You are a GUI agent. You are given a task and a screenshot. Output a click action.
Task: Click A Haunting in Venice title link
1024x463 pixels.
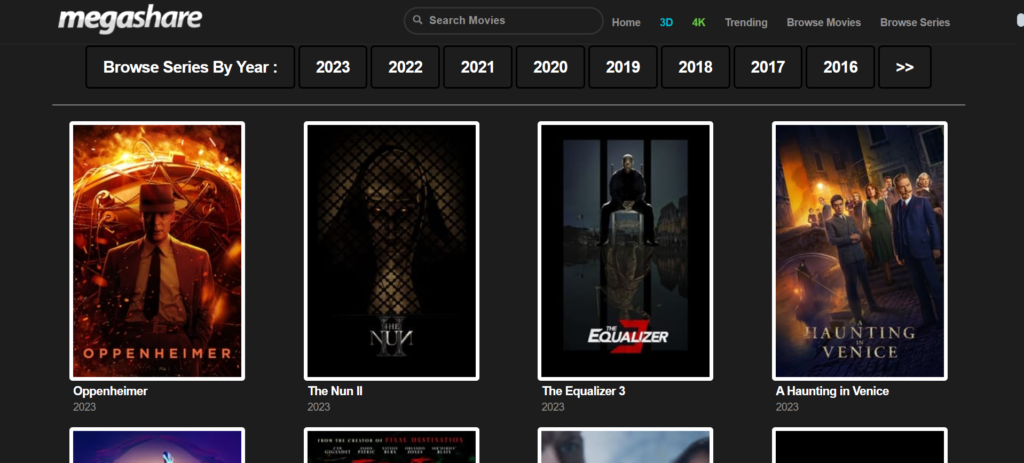(832, 391)
